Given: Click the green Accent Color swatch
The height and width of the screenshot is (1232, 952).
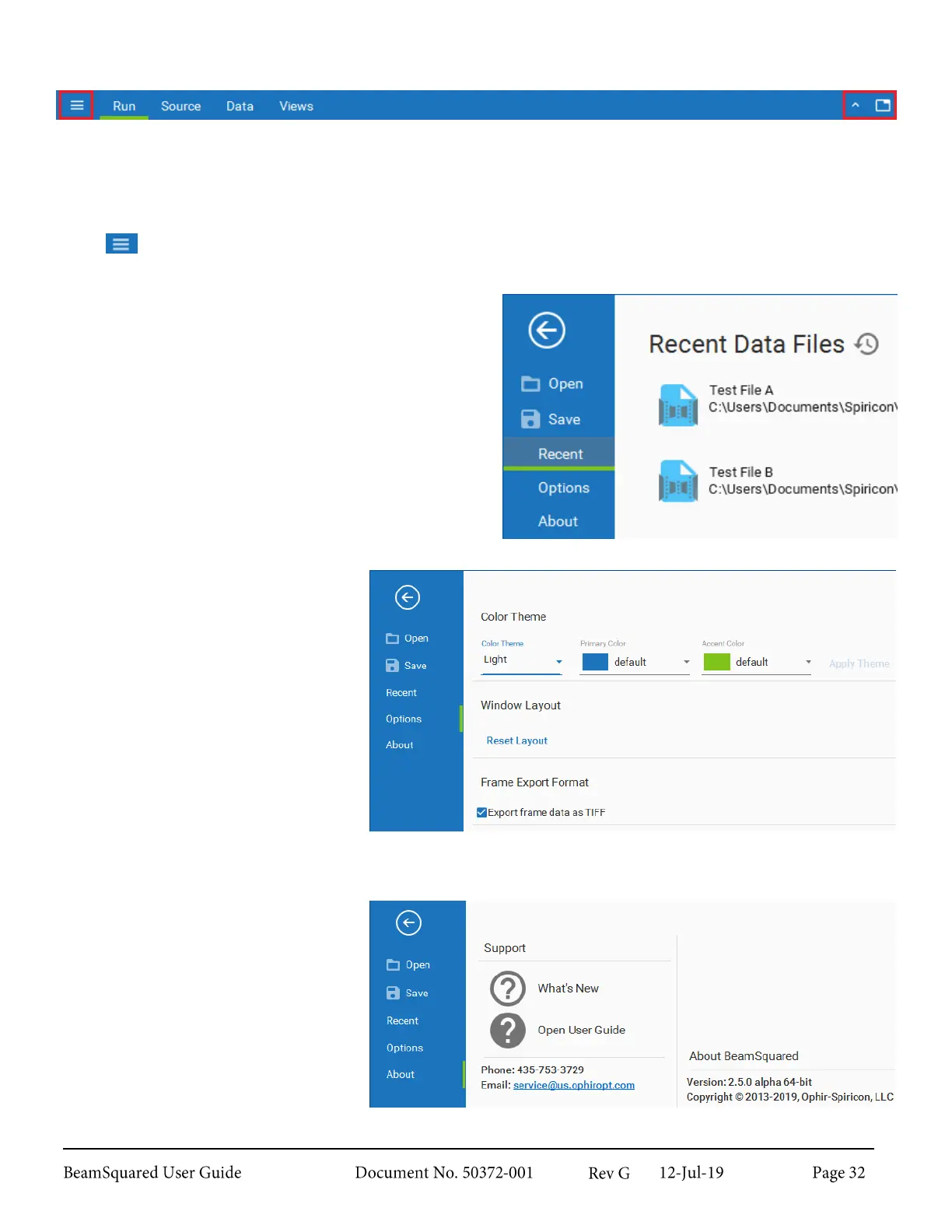Looking at the screenshot, I should click(x=716, y=662).
